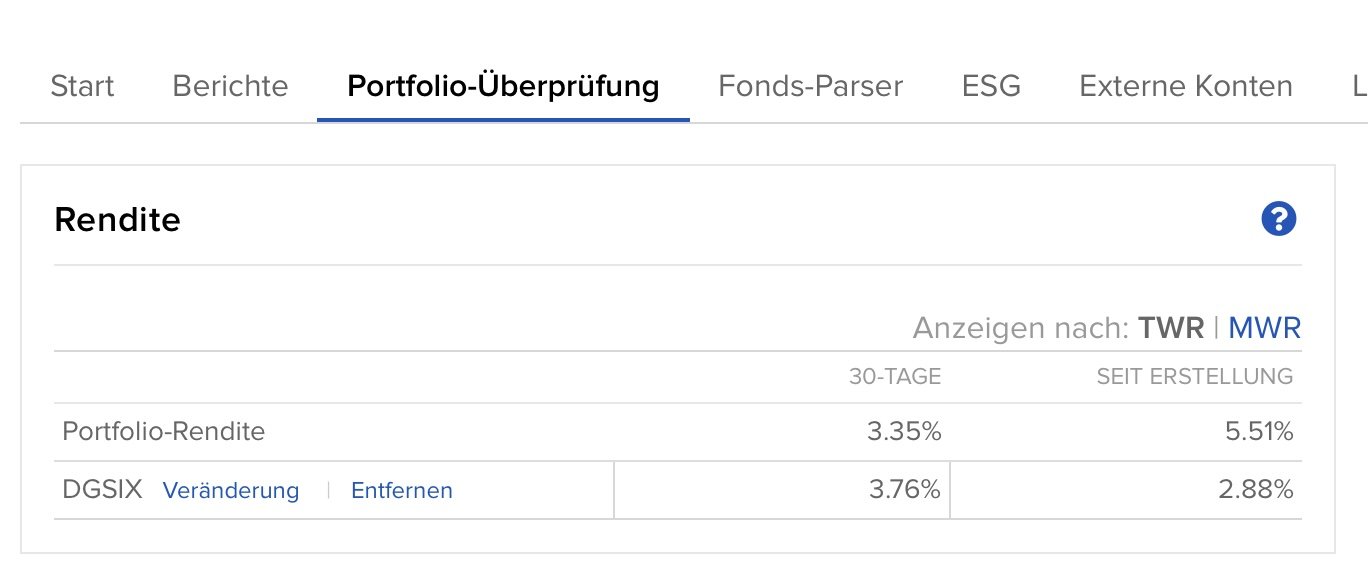Go to the Fonds-Parser tab

810,86
